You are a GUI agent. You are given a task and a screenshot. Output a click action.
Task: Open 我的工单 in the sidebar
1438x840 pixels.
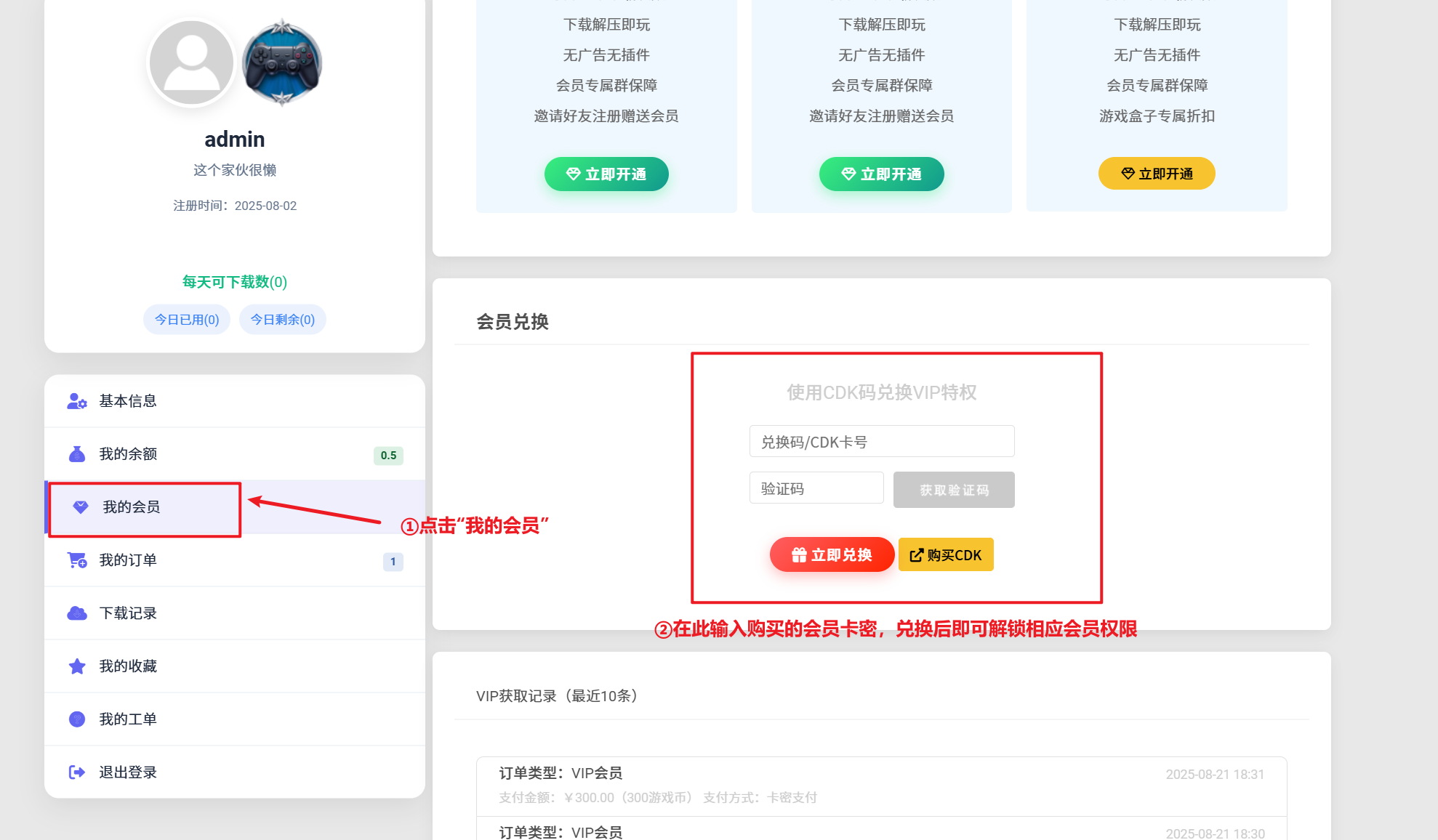(x=235, y=719)
